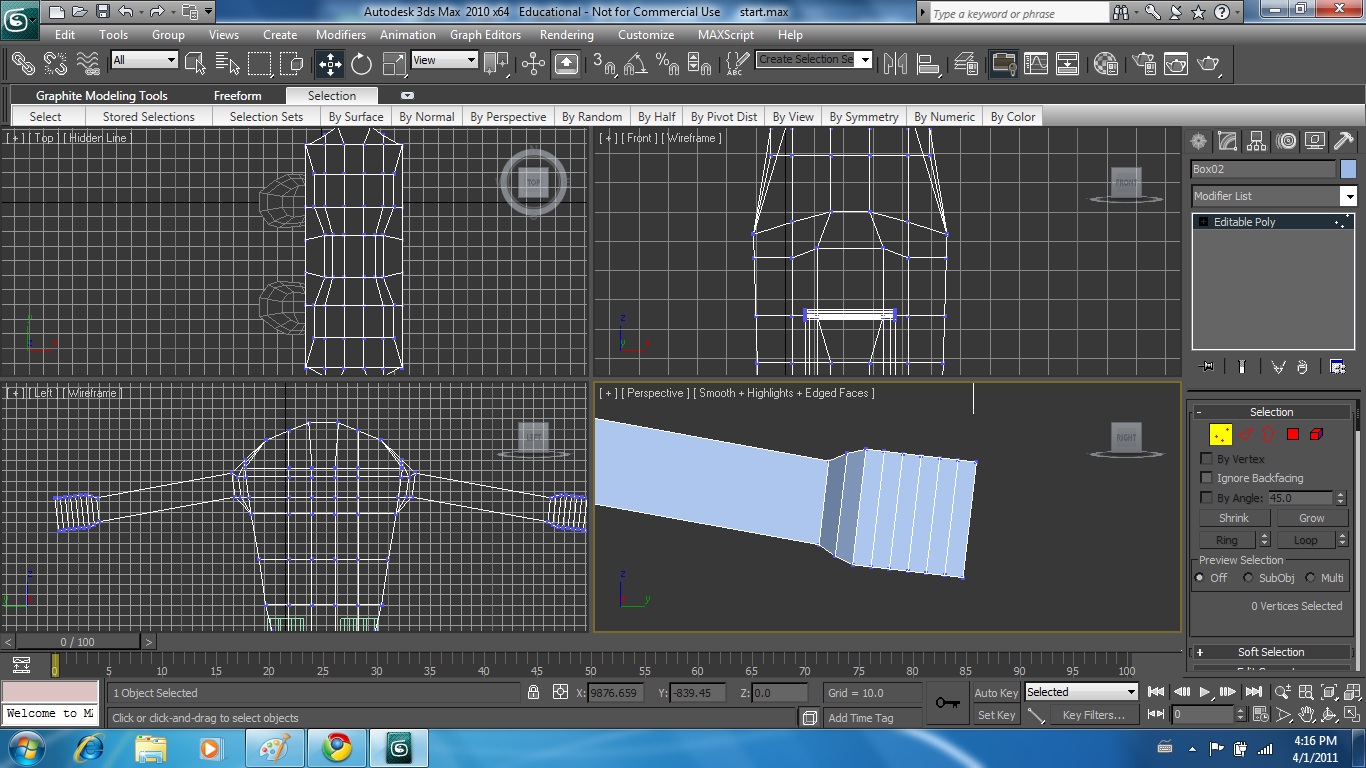The width and height of the screenshot is (1366, 768).
Task: Click the Grow selection button
Action: pos(1311,518)
